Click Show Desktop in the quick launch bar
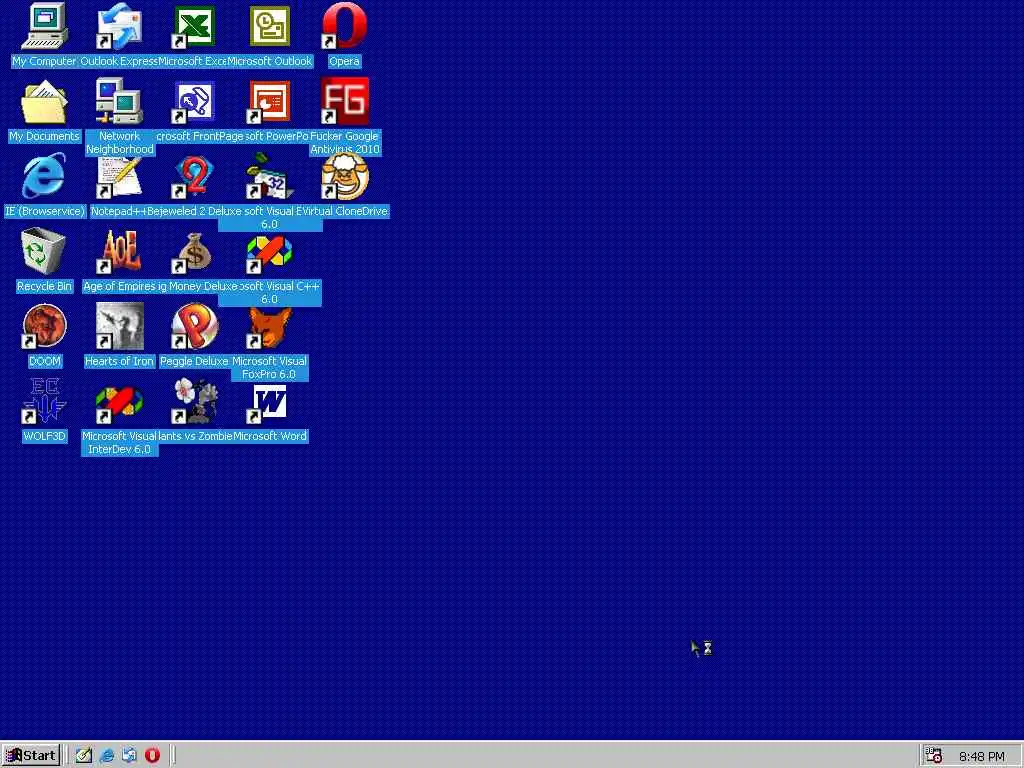The image size is (1024, 768). click(x=84, y=756)
